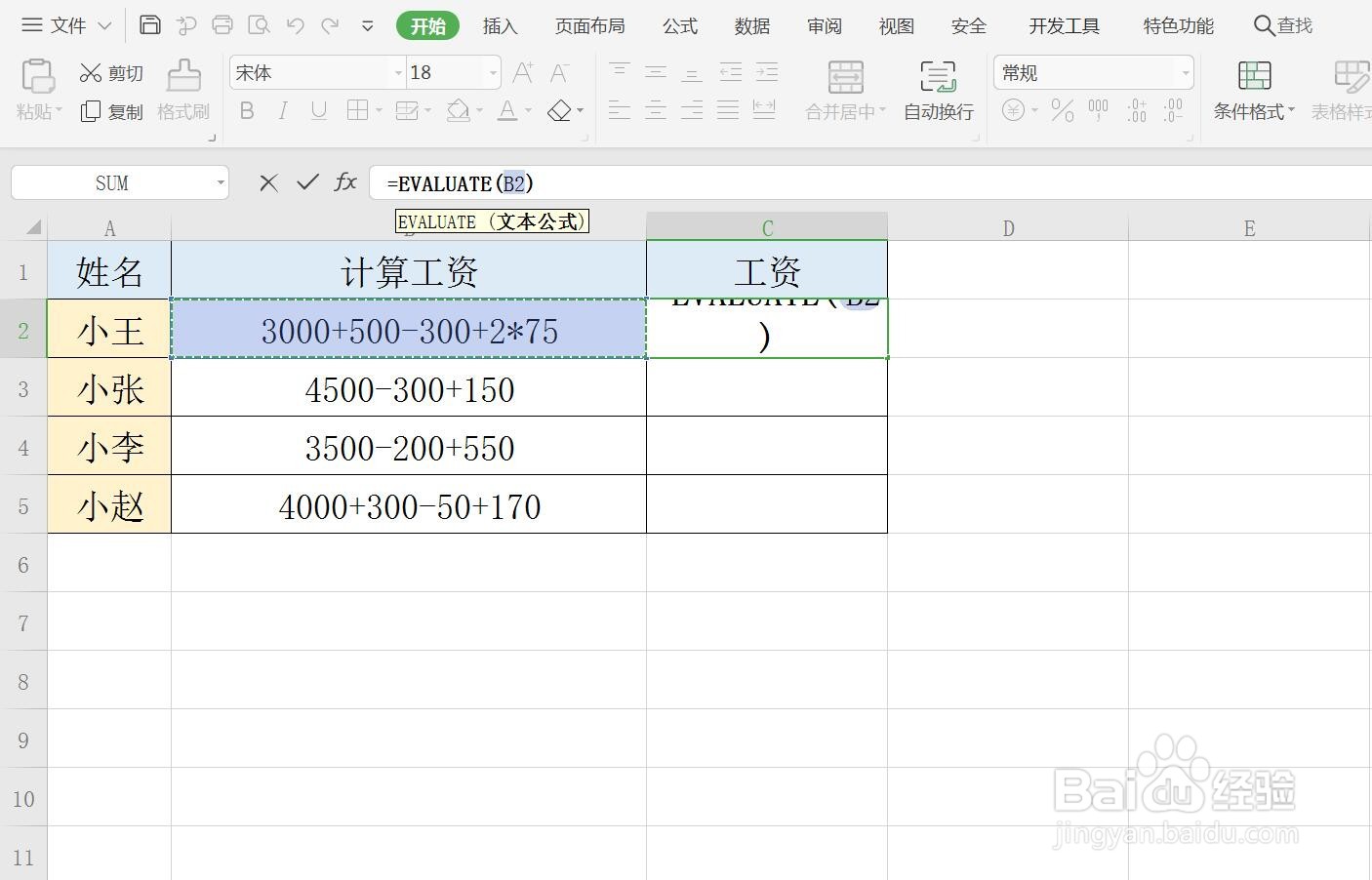Open the 视图 View tab

click(x=897, y=26)
